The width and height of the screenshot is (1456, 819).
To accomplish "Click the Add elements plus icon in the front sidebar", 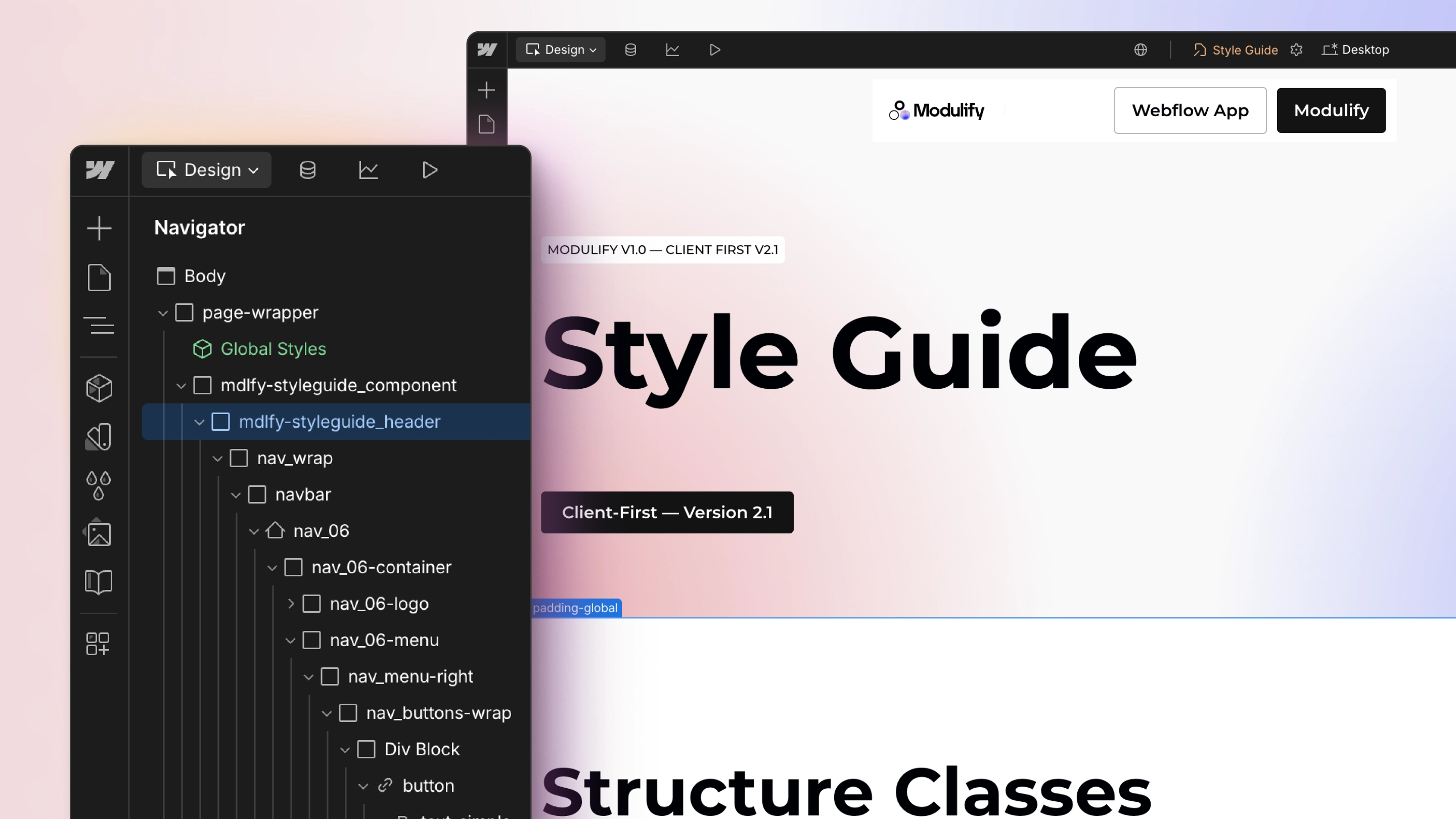I will click(99, 229).
